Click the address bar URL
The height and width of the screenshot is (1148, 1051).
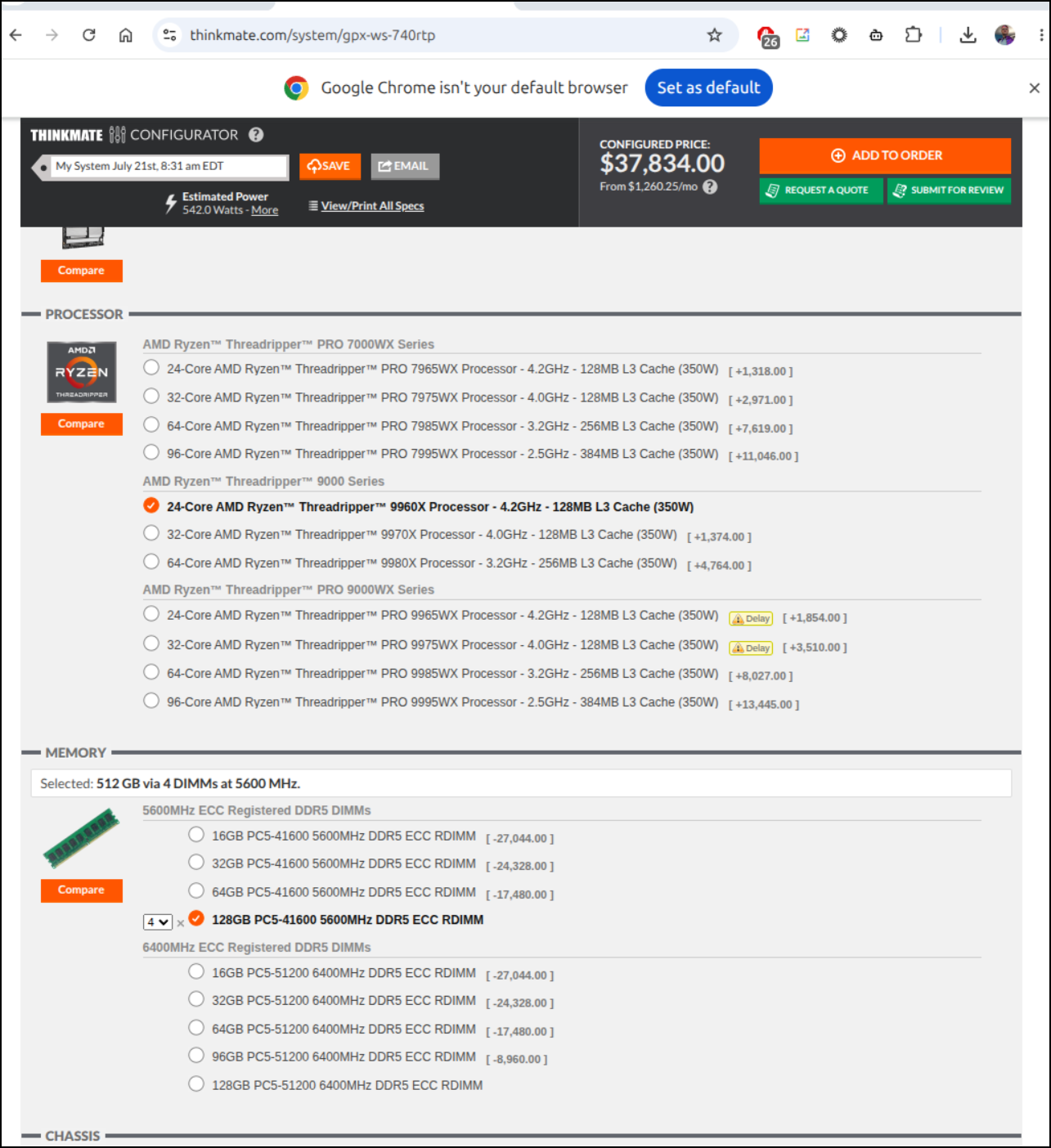pos(312,35)
